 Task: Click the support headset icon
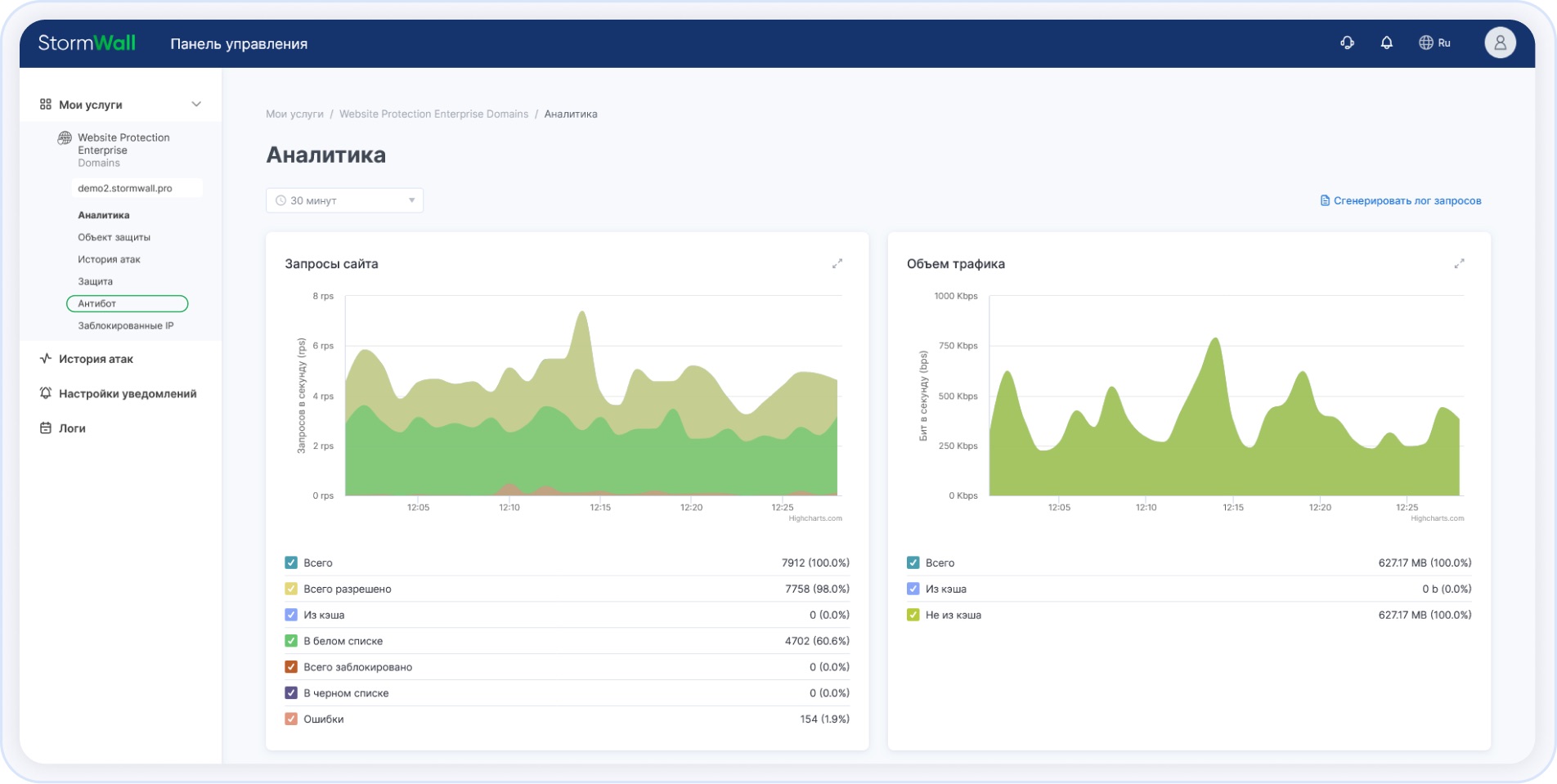click(x=1347, y=43)
